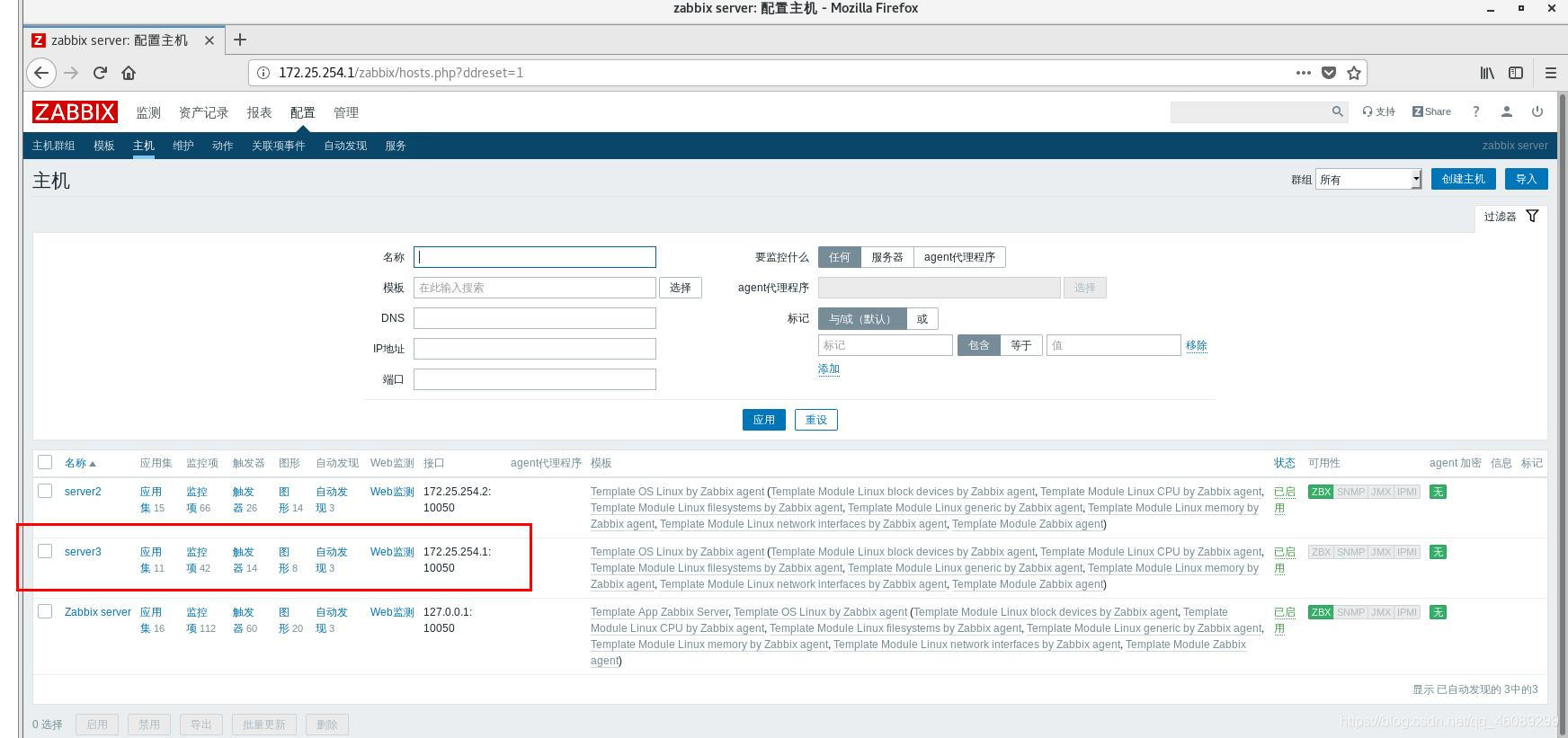Click the Import button

pyautogui.click(x=1526, y=179)
